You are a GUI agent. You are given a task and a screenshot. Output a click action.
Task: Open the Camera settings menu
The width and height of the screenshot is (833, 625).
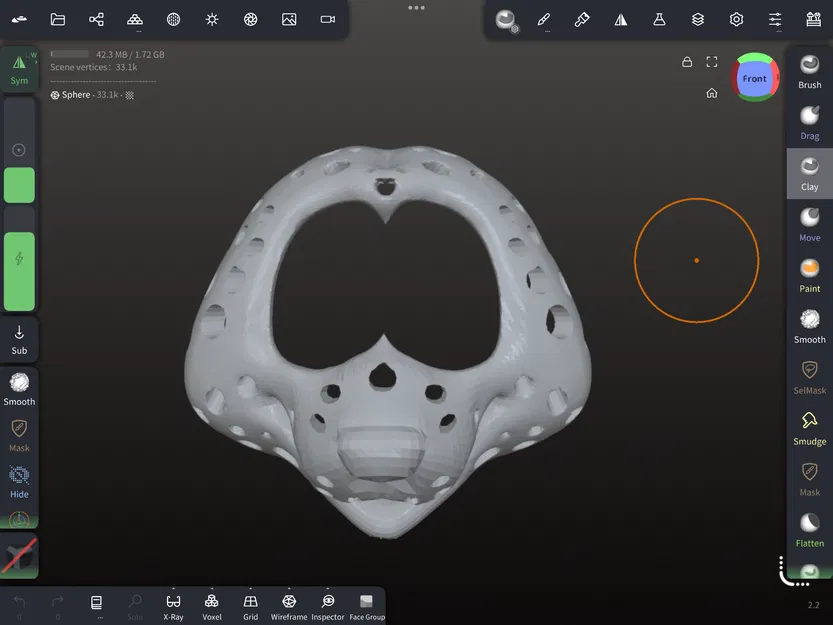(x=328, y=20)
